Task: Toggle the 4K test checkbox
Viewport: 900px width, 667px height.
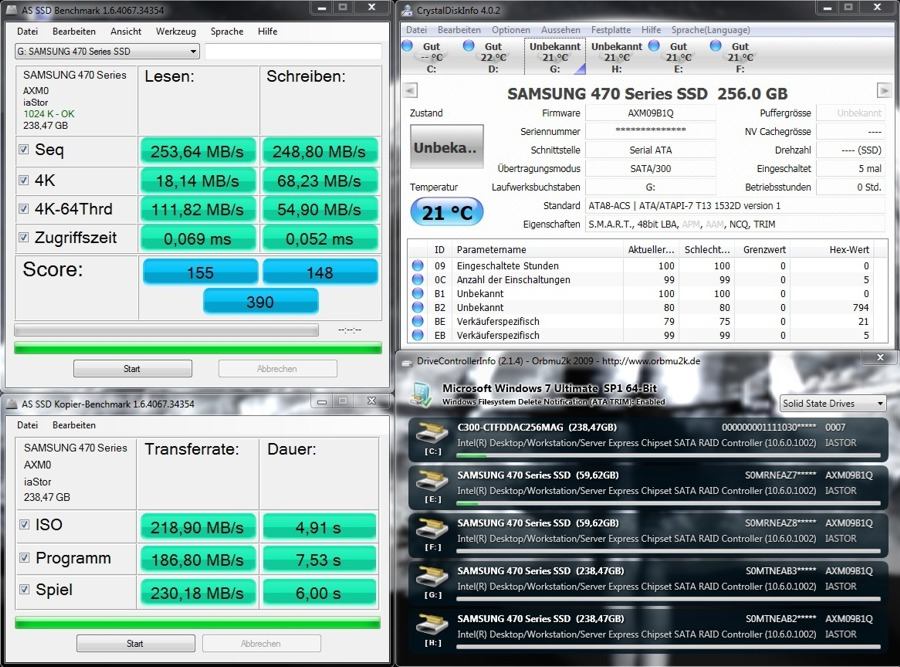Action: pyautogui.click(x=24, y=180)
